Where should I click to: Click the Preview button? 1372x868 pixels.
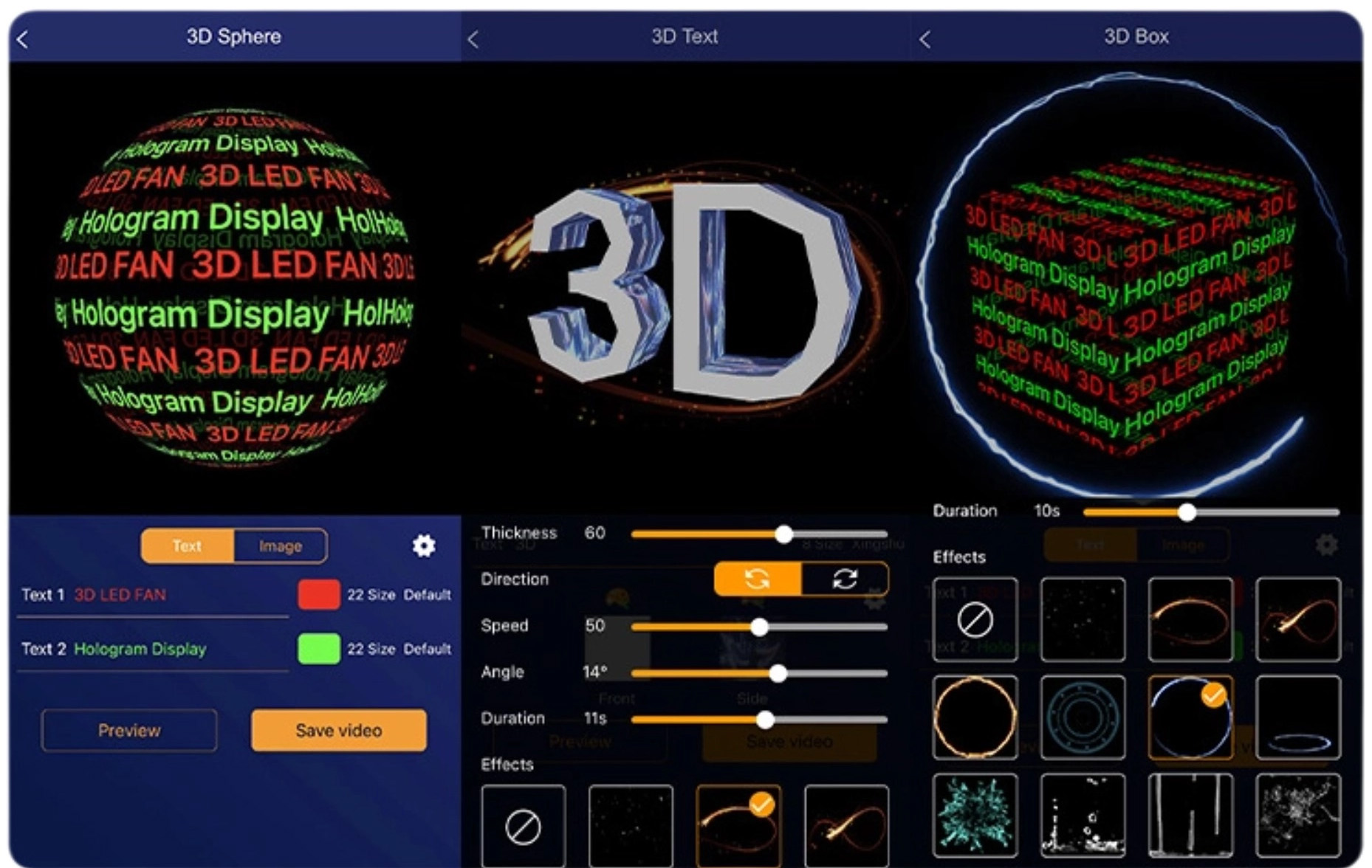point(129,730)
